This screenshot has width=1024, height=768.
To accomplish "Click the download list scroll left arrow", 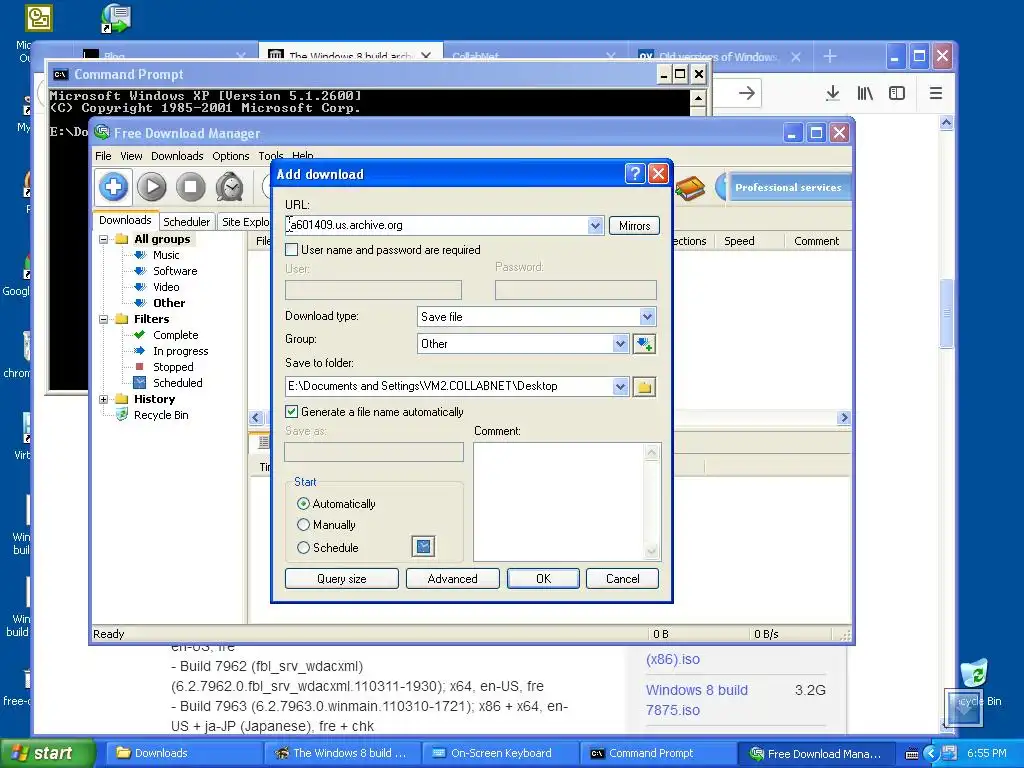I will pos(256,418).
